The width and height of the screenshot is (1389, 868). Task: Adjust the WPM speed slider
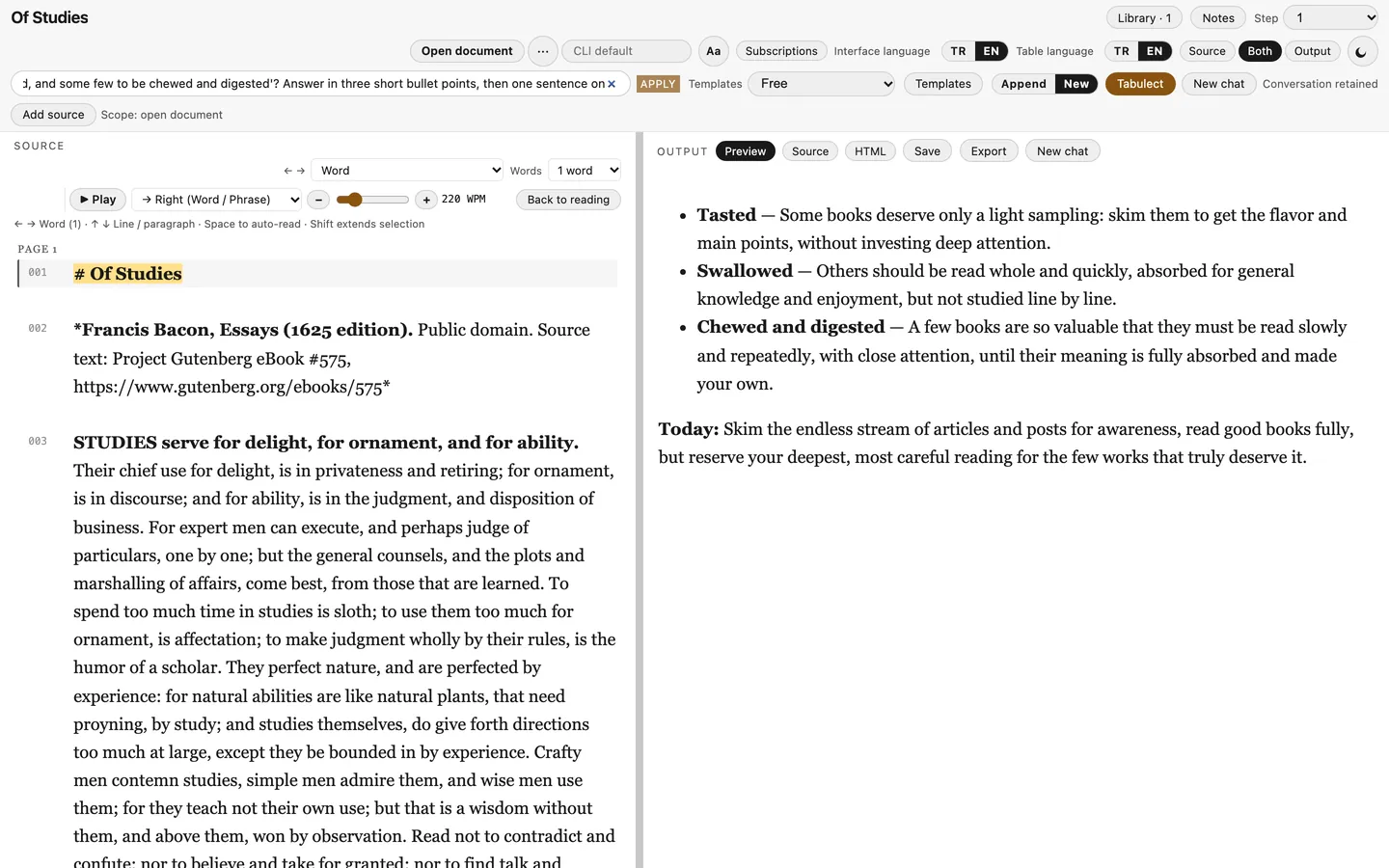372,200
